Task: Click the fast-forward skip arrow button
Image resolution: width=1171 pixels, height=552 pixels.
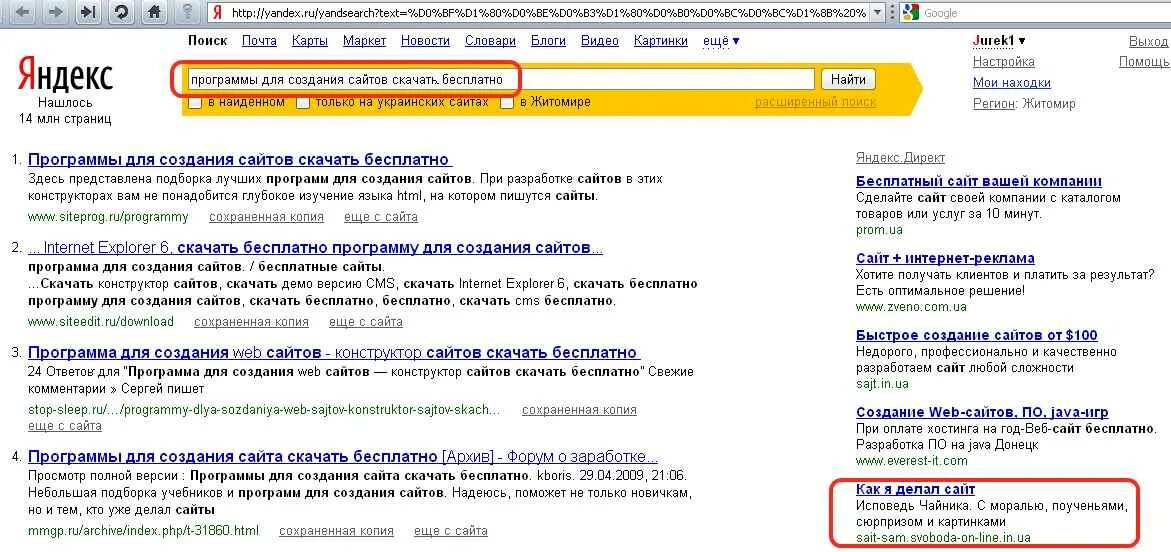Action: coord(89,12)
